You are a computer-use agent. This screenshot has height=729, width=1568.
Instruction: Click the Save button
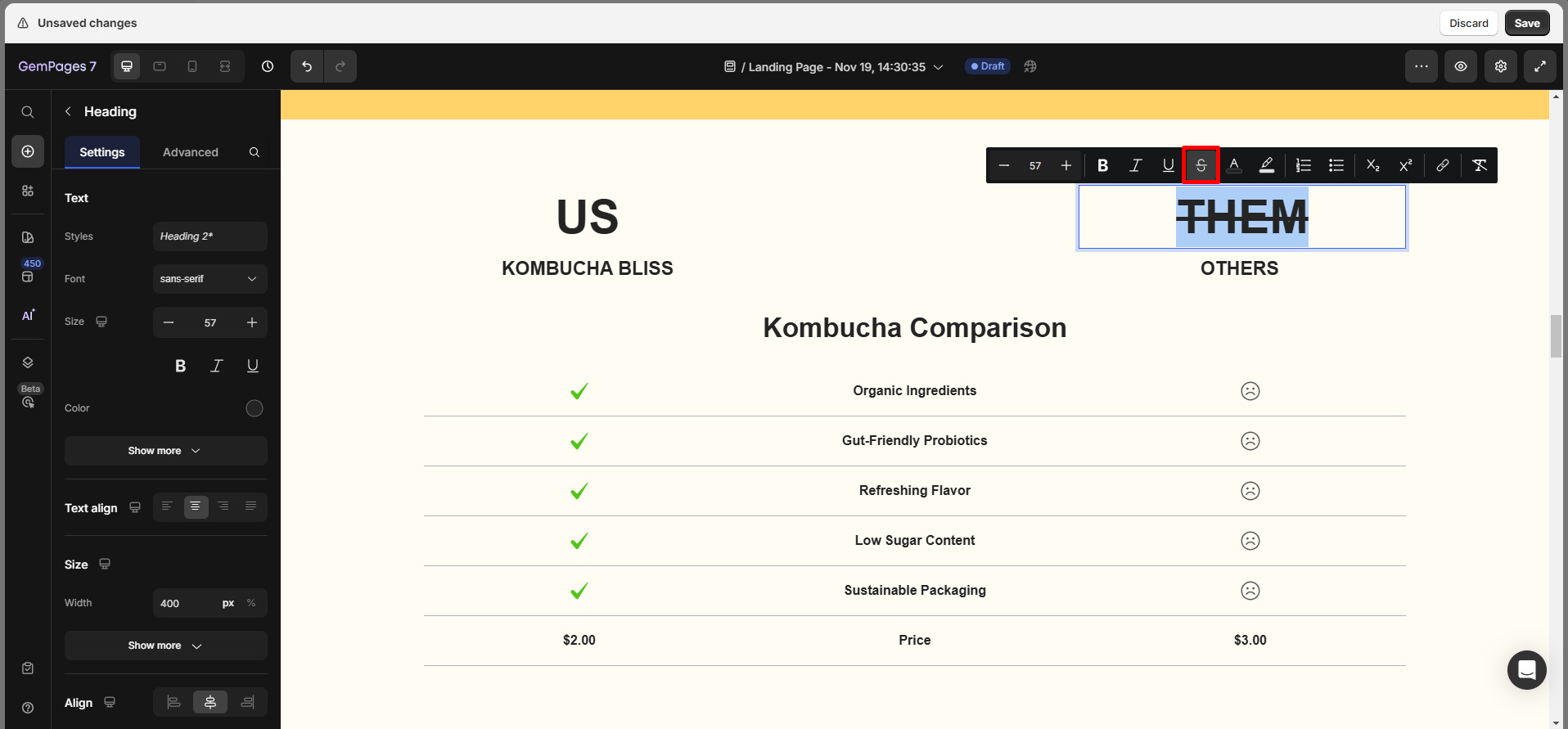tap(1526, 23)
